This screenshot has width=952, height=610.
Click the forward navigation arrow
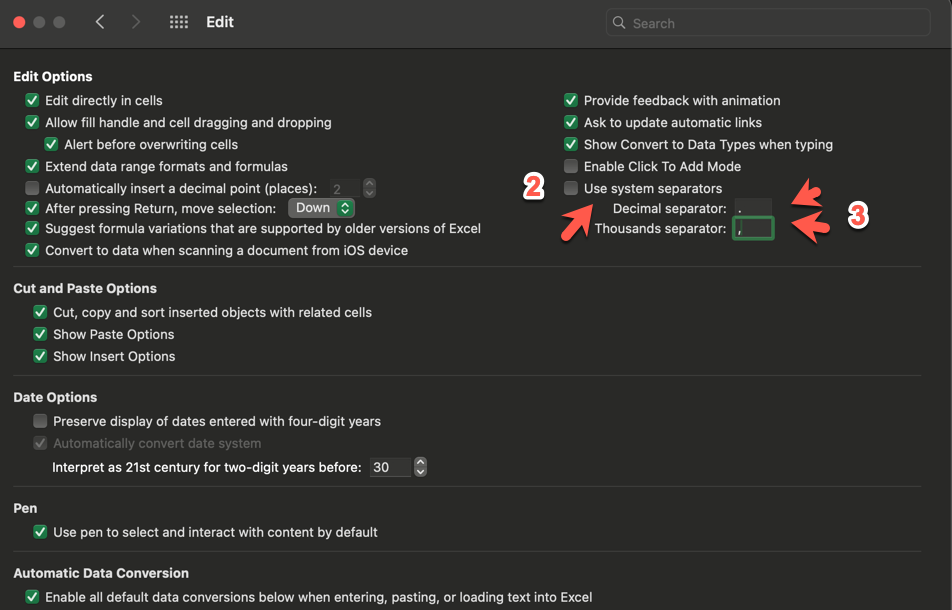tap(135, 21)
